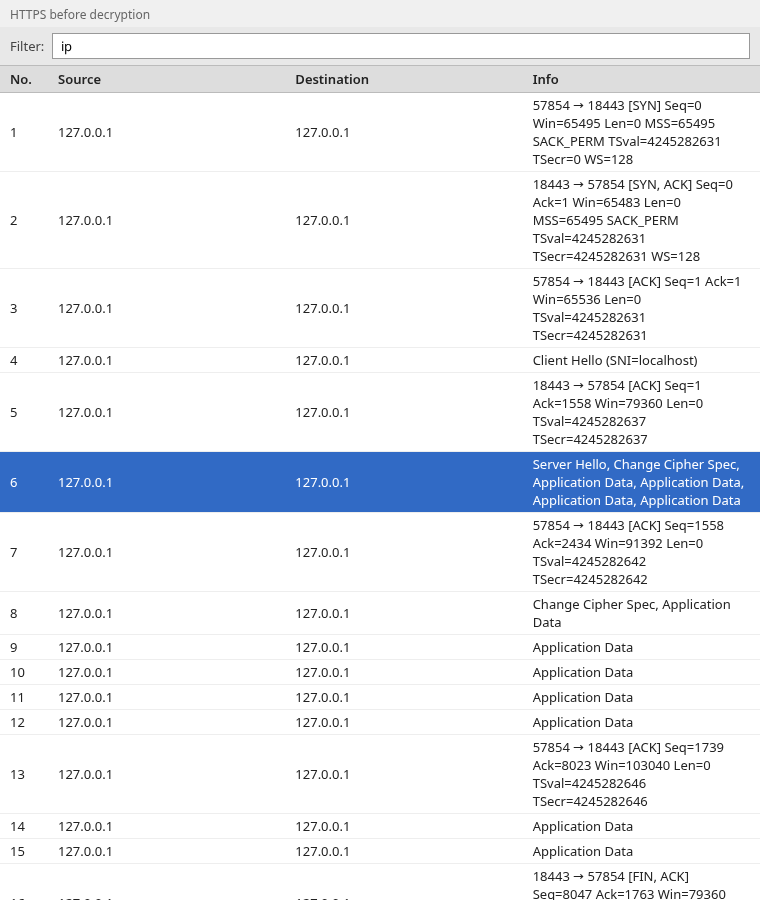Click packet number 13 cell
760x900 pixels.
[17, 774]
